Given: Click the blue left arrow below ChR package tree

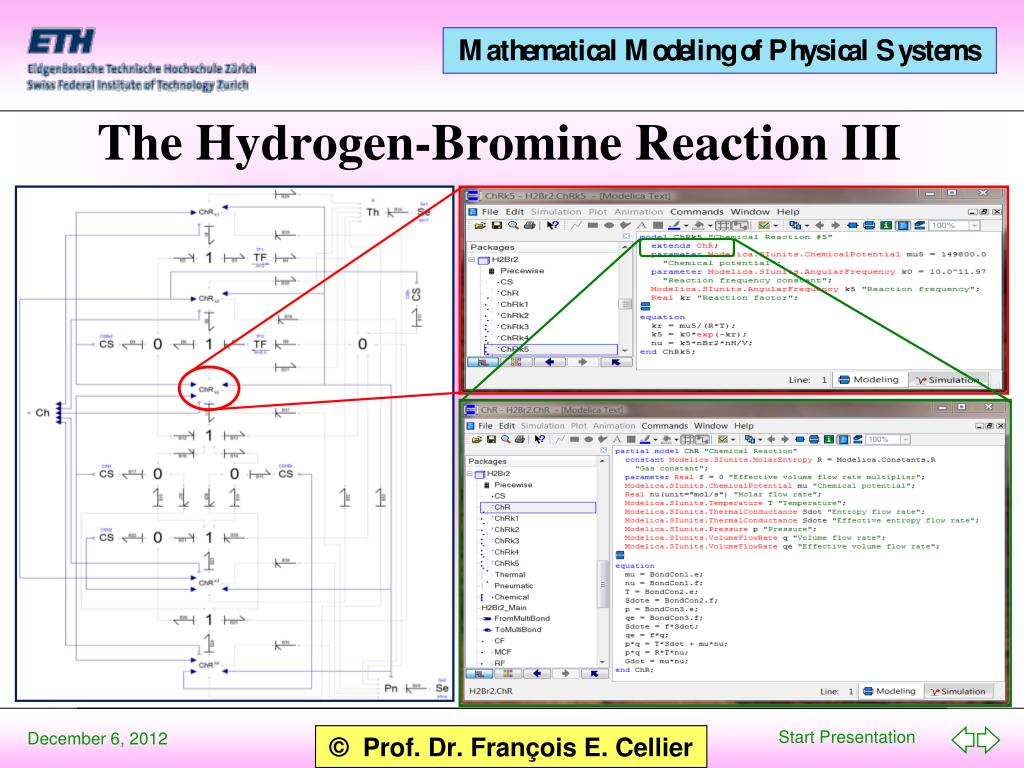Looking at the screenshot, I should (x=537, y=673).
